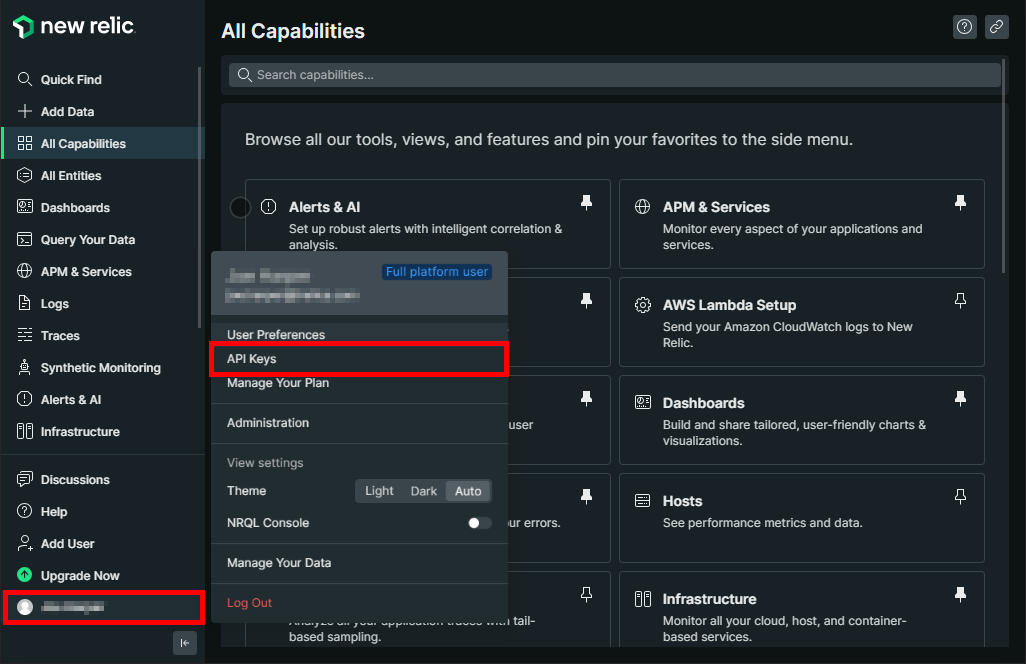Unpin the Dashboards capability card
The height and width of the screenshot is (664, 1026).
961,398
